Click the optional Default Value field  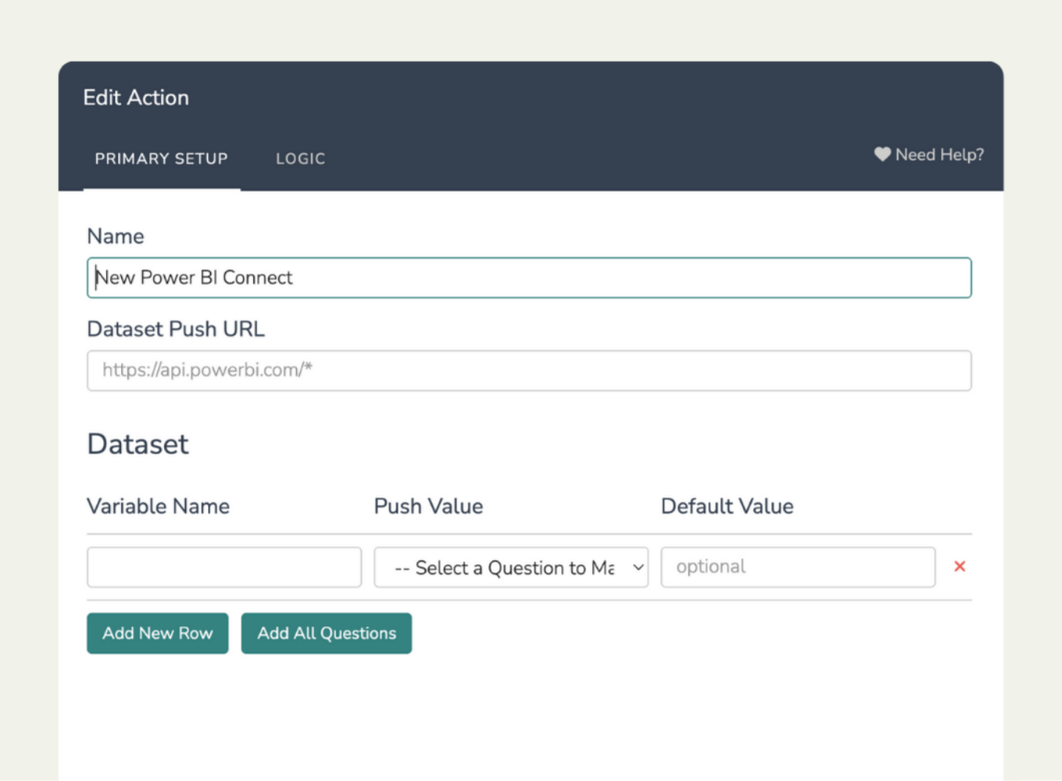[x=797, y=567]
